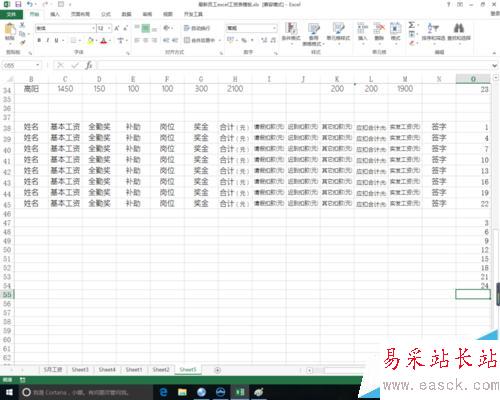500x400 pixels.
Task: Click the Undo arrow icon
Action: point(30,4)
